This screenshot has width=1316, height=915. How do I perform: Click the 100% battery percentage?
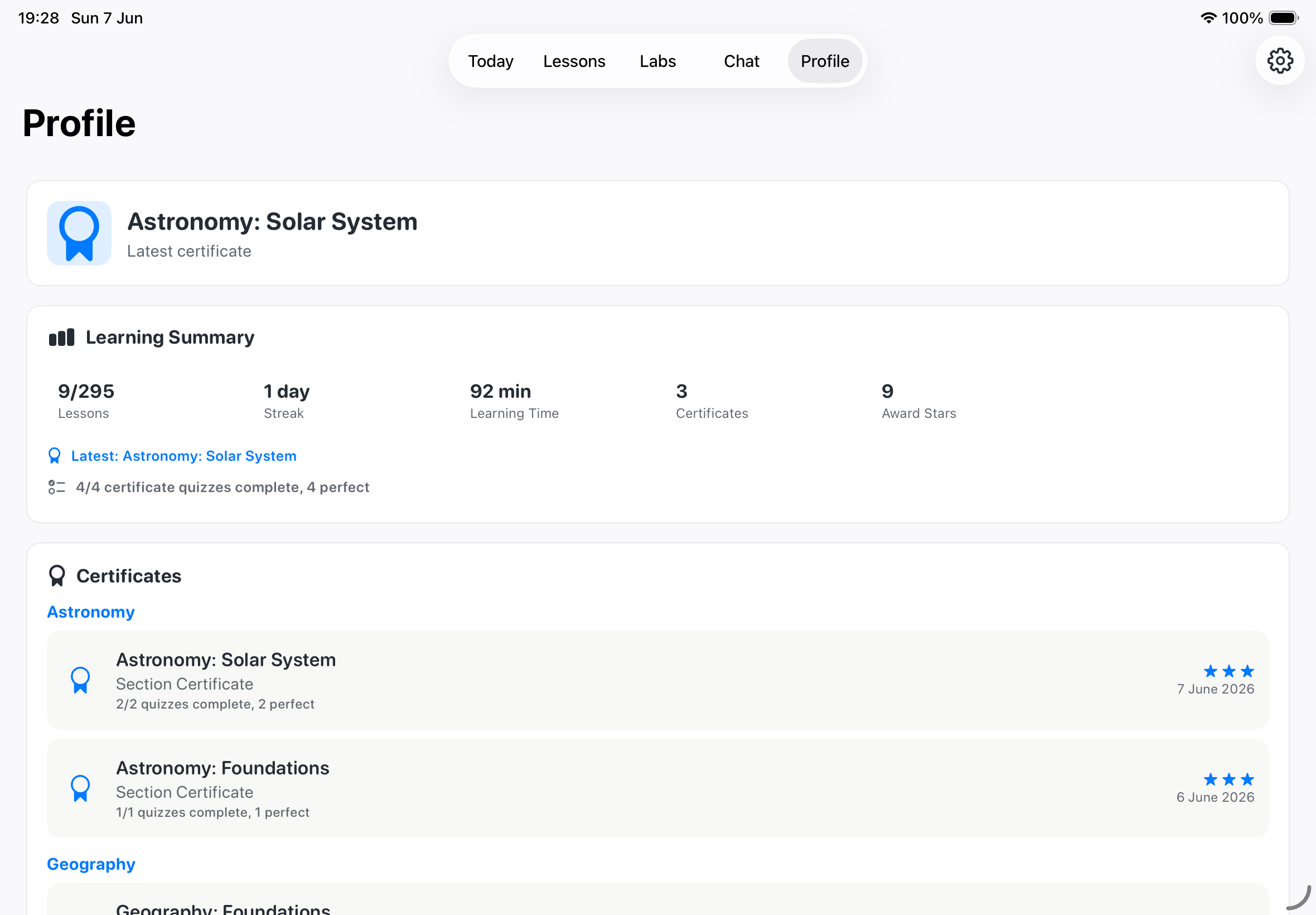(x=1242, y=18)
